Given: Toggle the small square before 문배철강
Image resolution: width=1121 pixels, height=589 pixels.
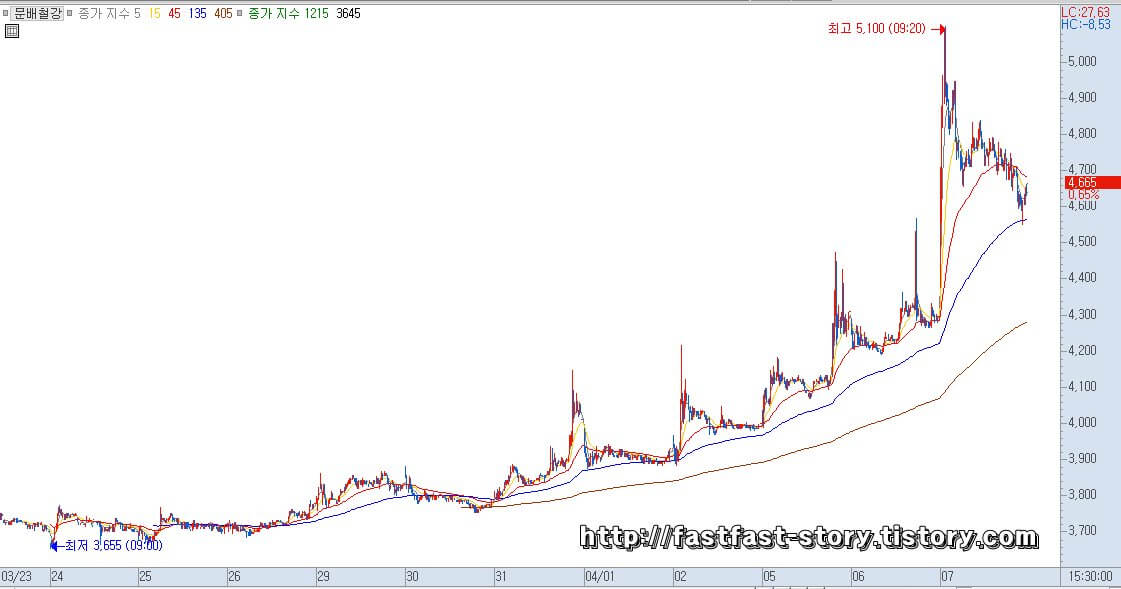Looking at the screenshot, I should 6,13.
